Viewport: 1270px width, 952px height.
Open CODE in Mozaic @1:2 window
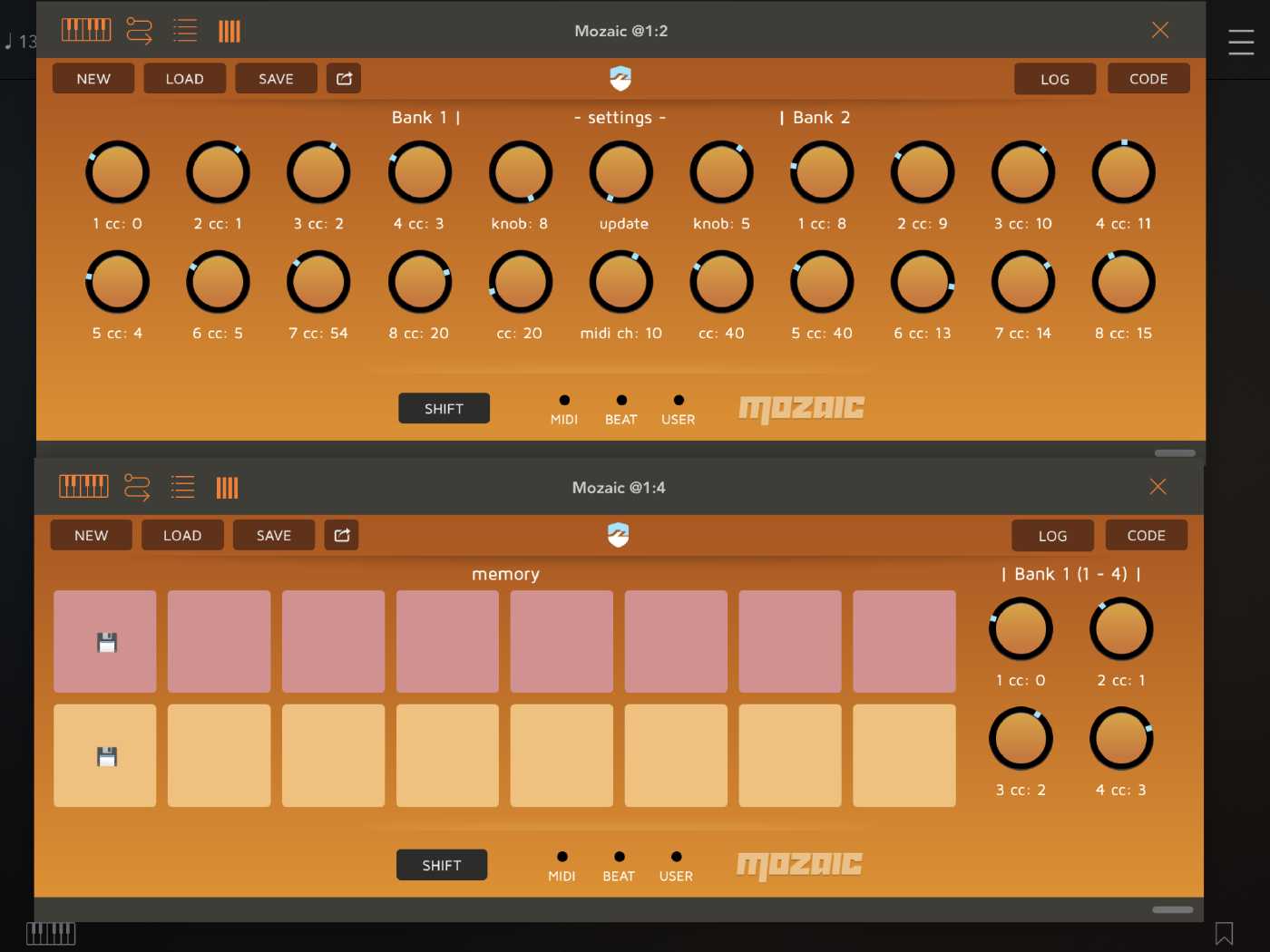[1148, 79]
